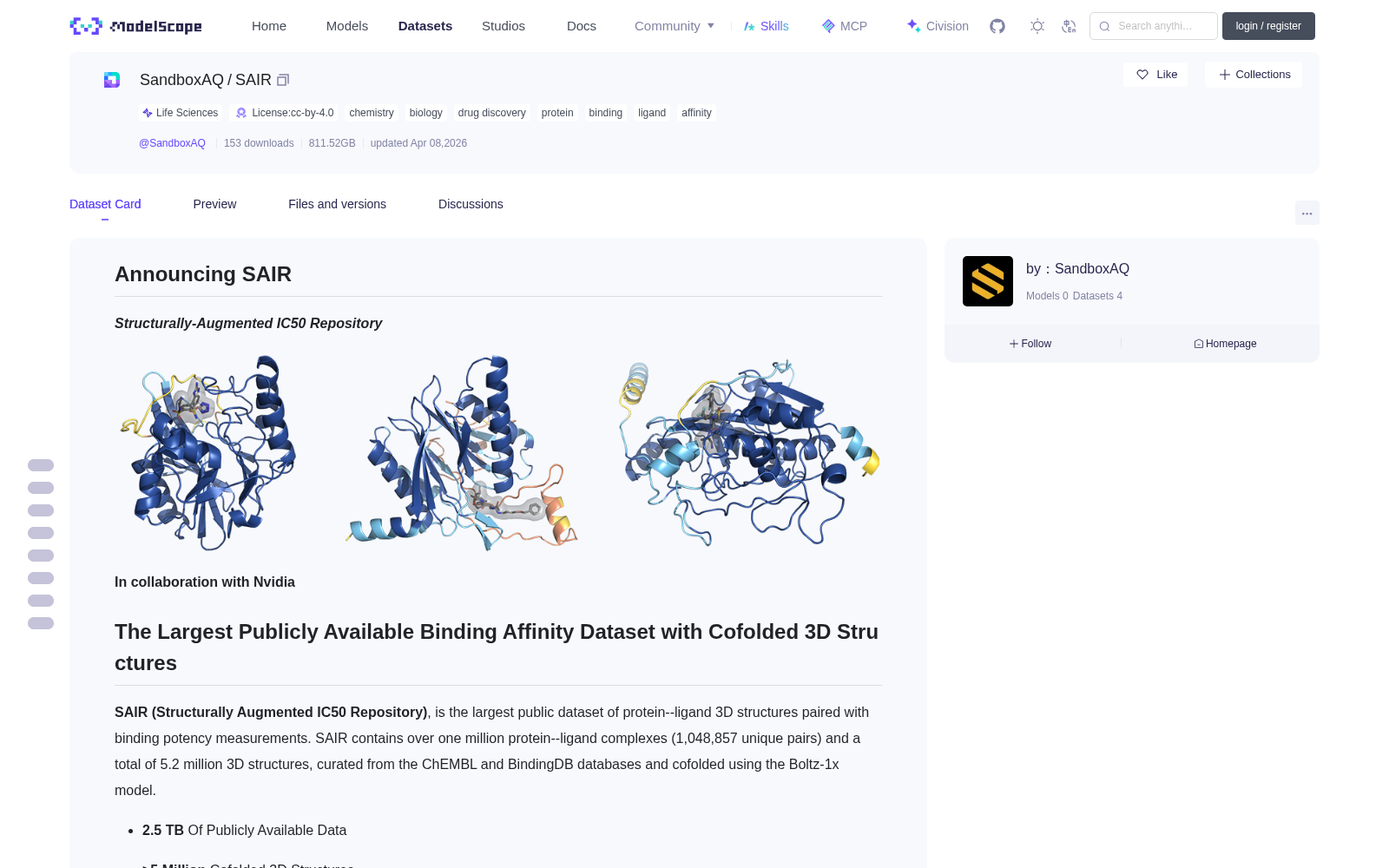Click the "Models 0" count
This screenshot has height=868, width=1389.
1047,296
